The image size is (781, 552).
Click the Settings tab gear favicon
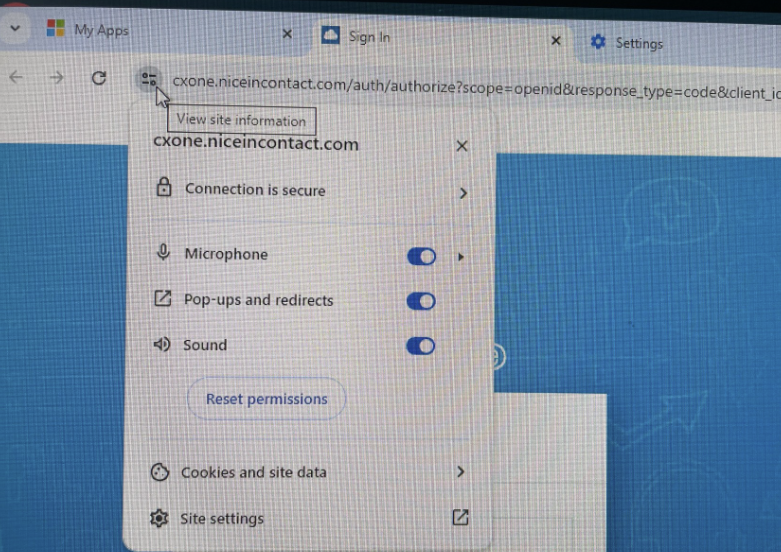point(598,42)
